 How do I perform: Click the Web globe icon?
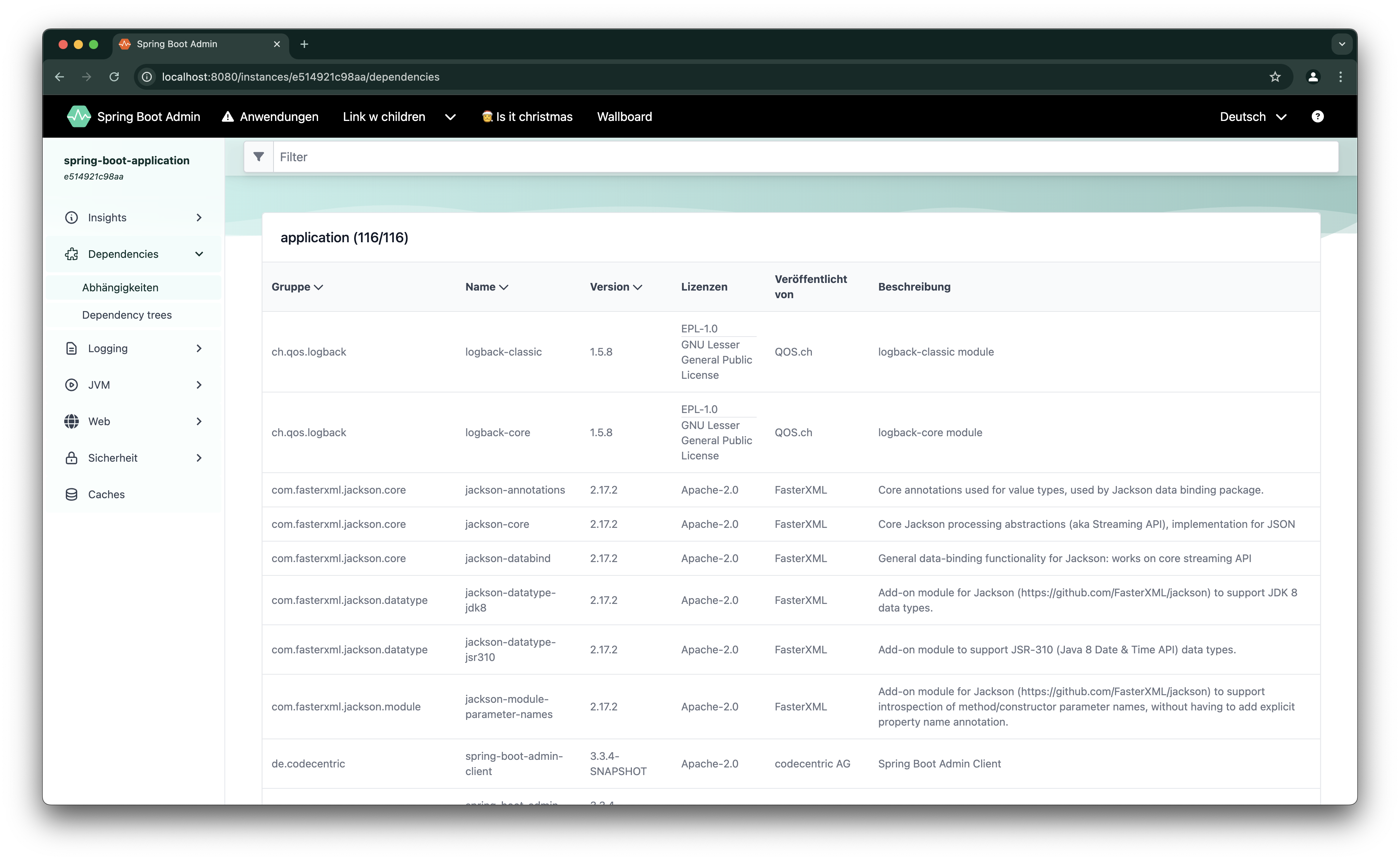(71, 421)
